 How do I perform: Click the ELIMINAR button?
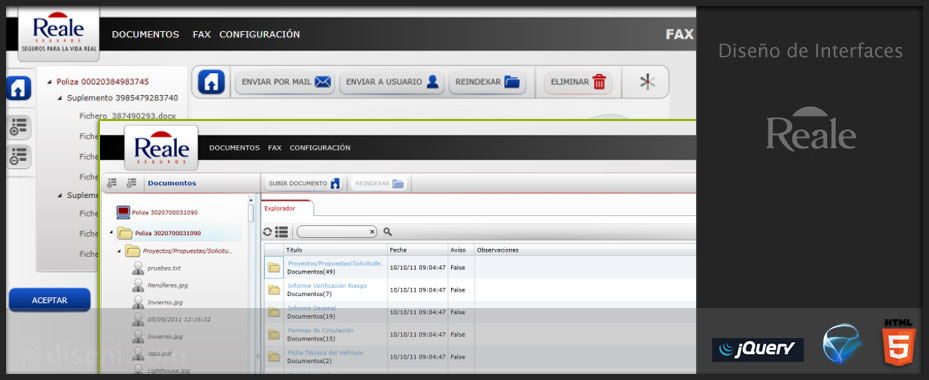tap(578, 82)
